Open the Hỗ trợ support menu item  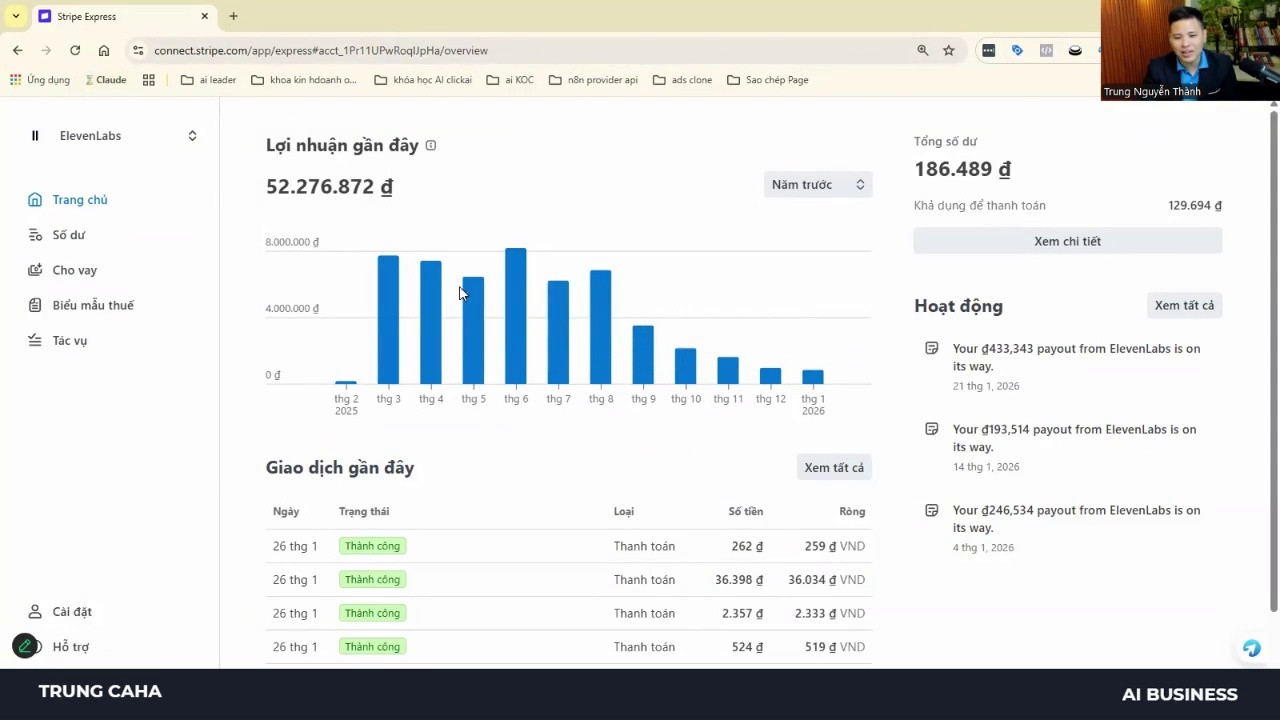click(x=70, y=647)
